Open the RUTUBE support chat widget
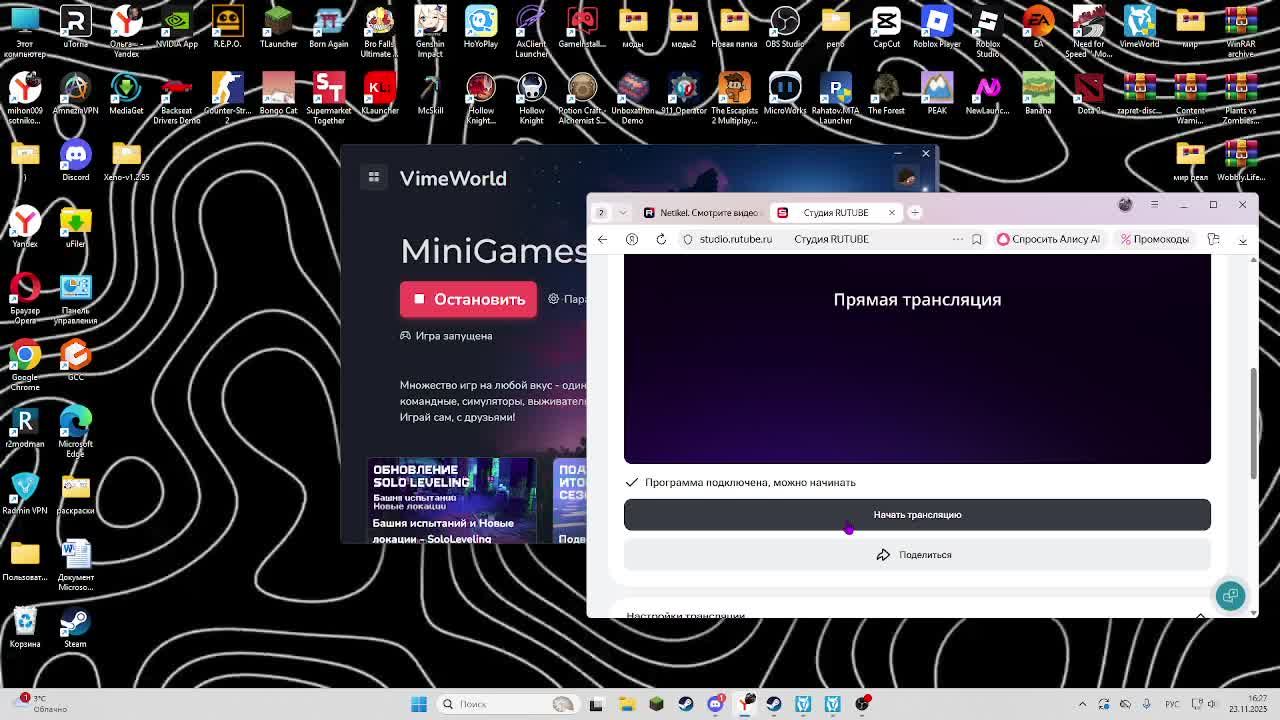The width and height of the screenshot is (1280, 720). (x=1230, y=596)
